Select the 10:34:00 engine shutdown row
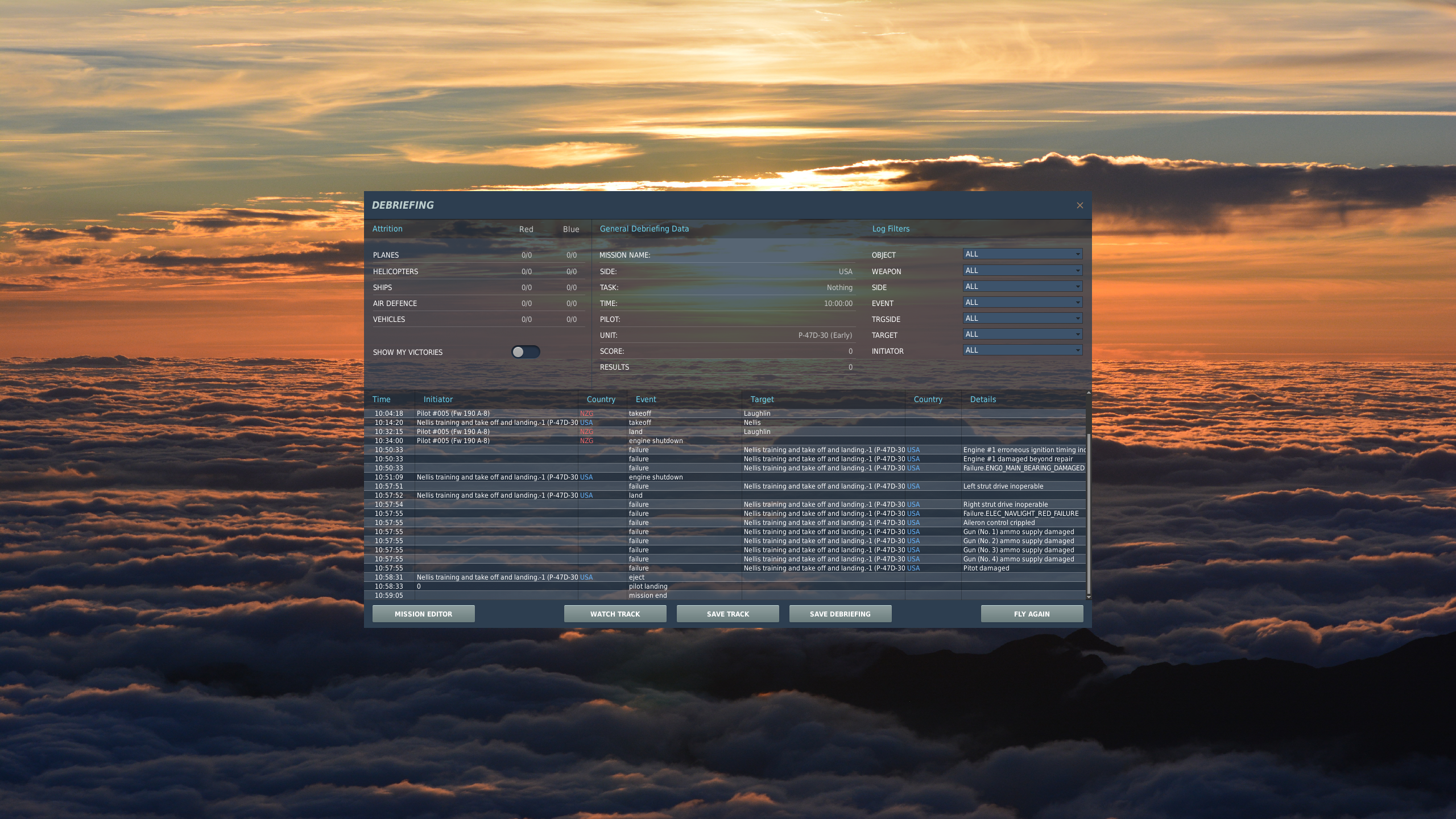 click(x=725, y=441)
